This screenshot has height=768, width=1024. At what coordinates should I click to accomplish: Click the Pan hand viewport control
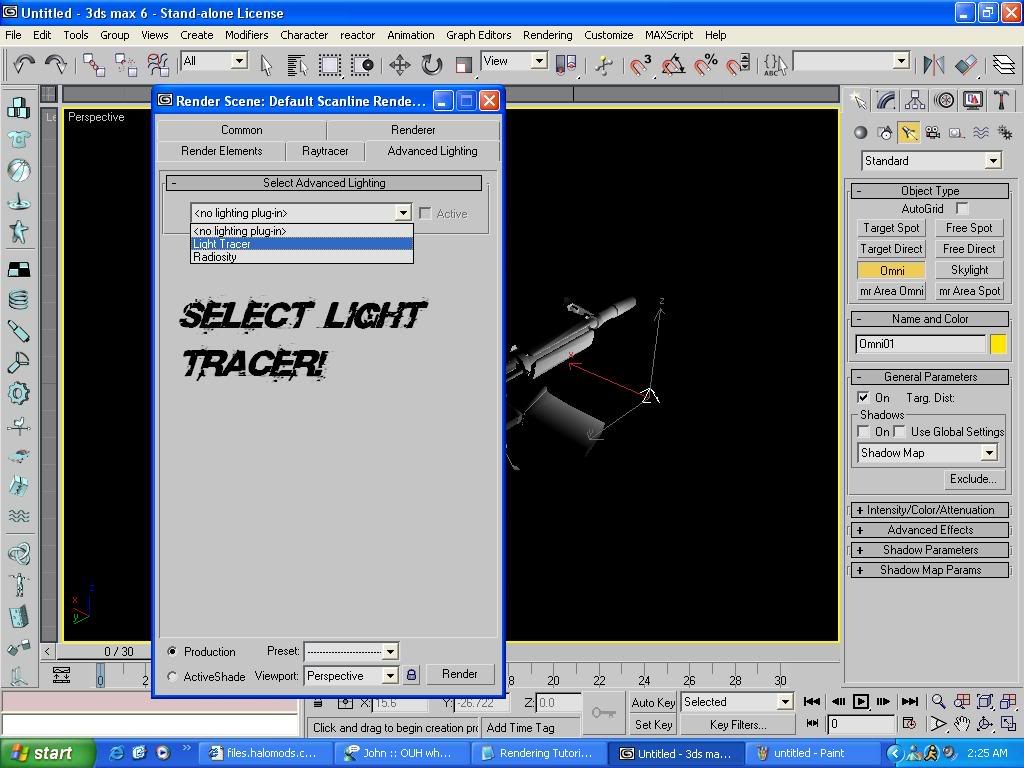tap(962, 724)
